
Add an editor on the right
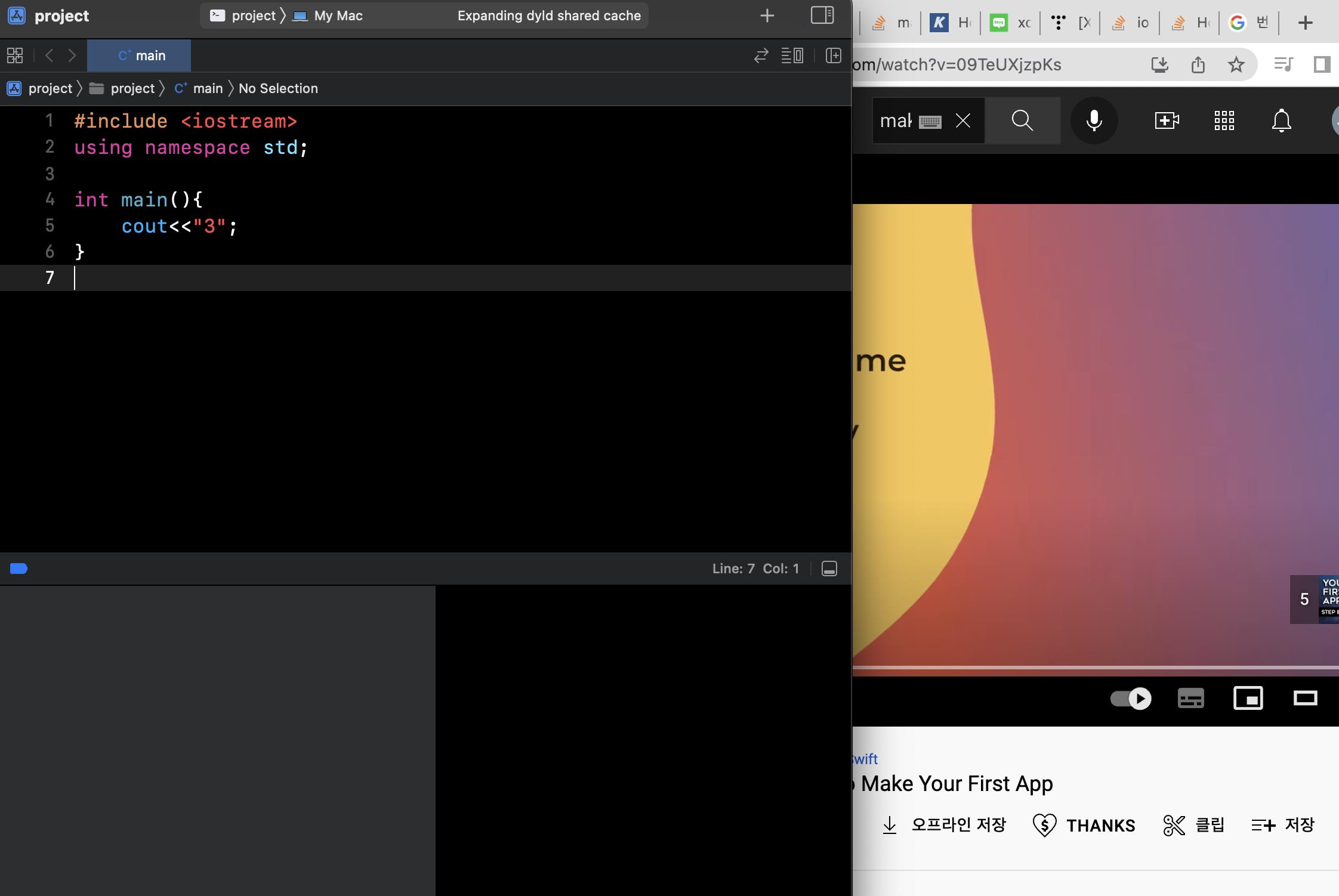tap(834, 56)
